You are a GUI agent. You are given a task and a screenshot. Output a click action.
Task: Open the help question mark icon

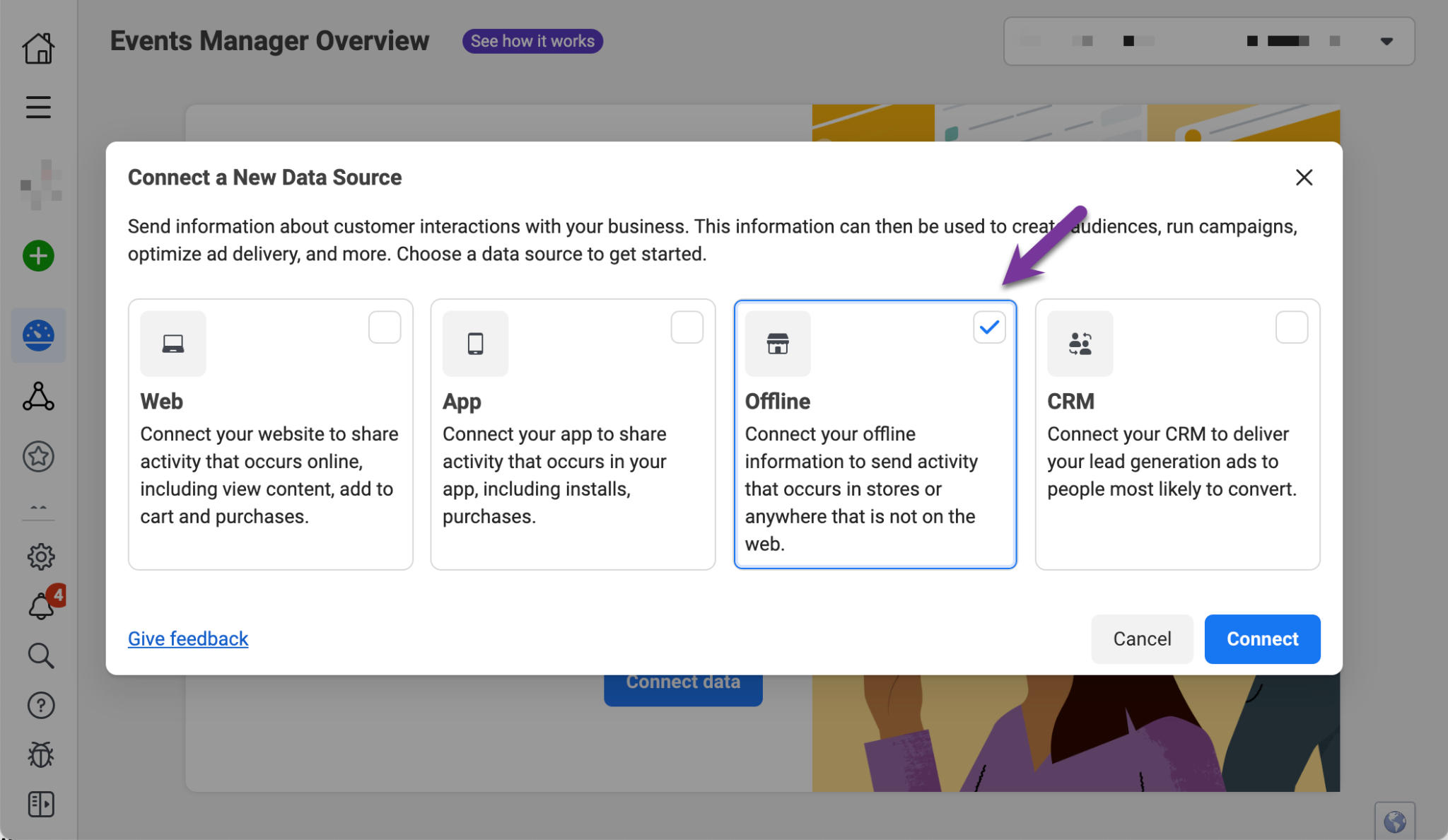click(x=41, y=705)
